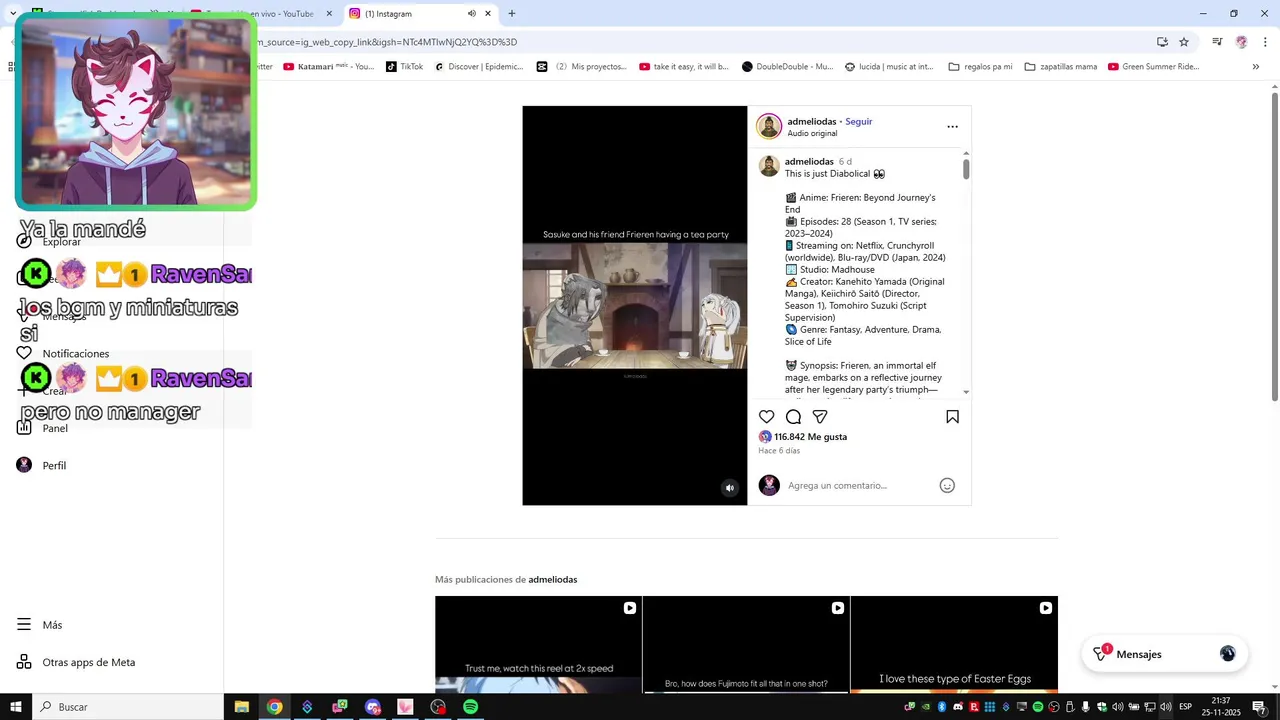Install the app via the address bar icon
The height and width of the screenshot is (720, 1280).
pos(1162,42)
